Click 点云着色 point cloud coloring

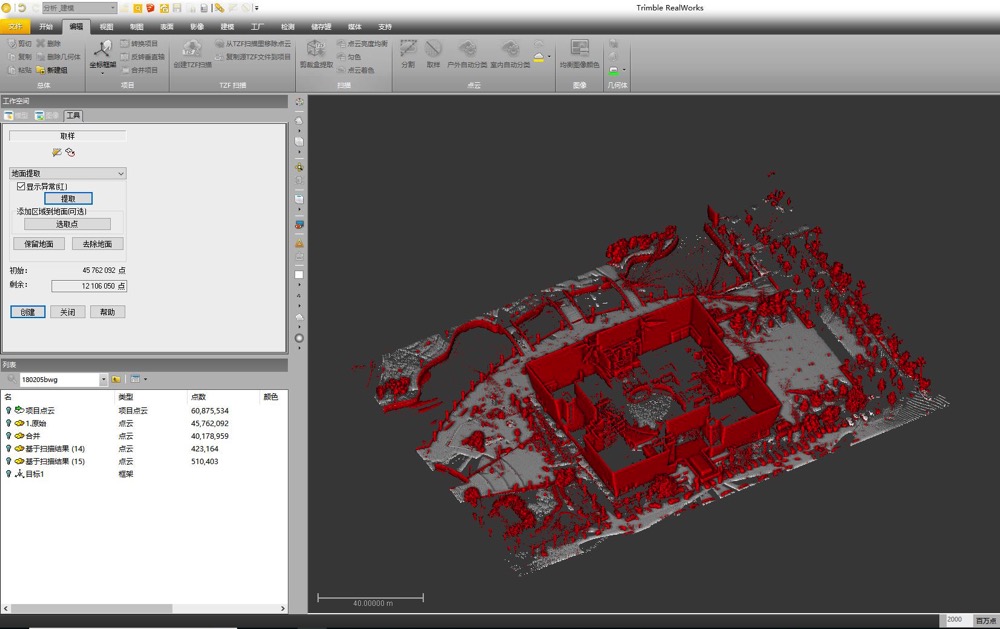[x=356, y=70]
